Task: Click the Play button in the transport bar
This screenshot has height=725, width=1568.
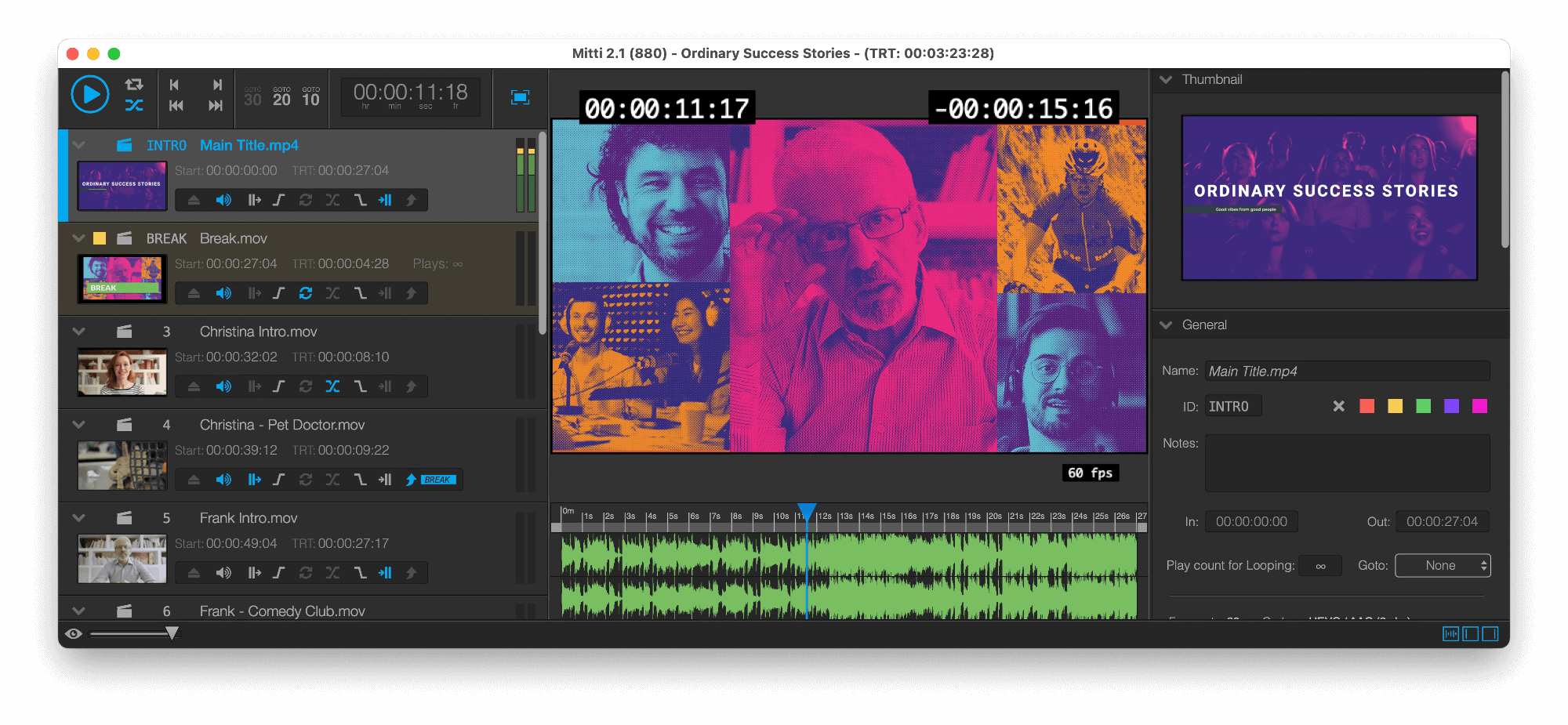Action: pos(90,96)
